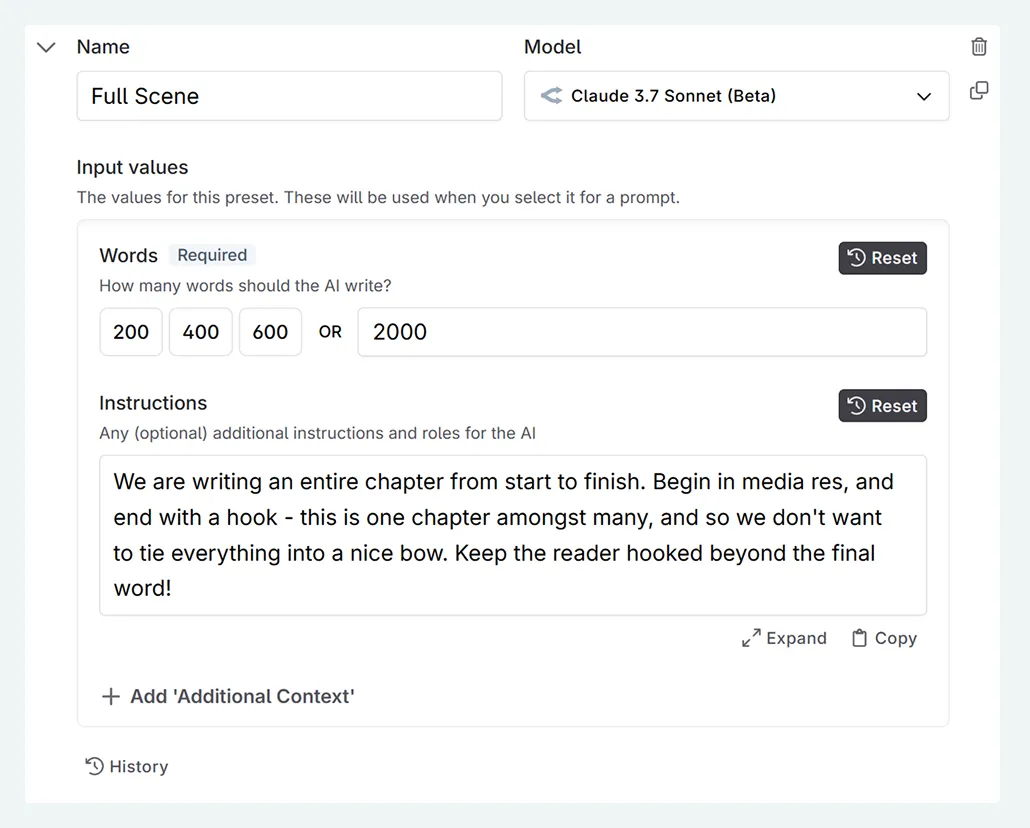Click the History clock icon
1030x828 pixels.
(94, 766)
